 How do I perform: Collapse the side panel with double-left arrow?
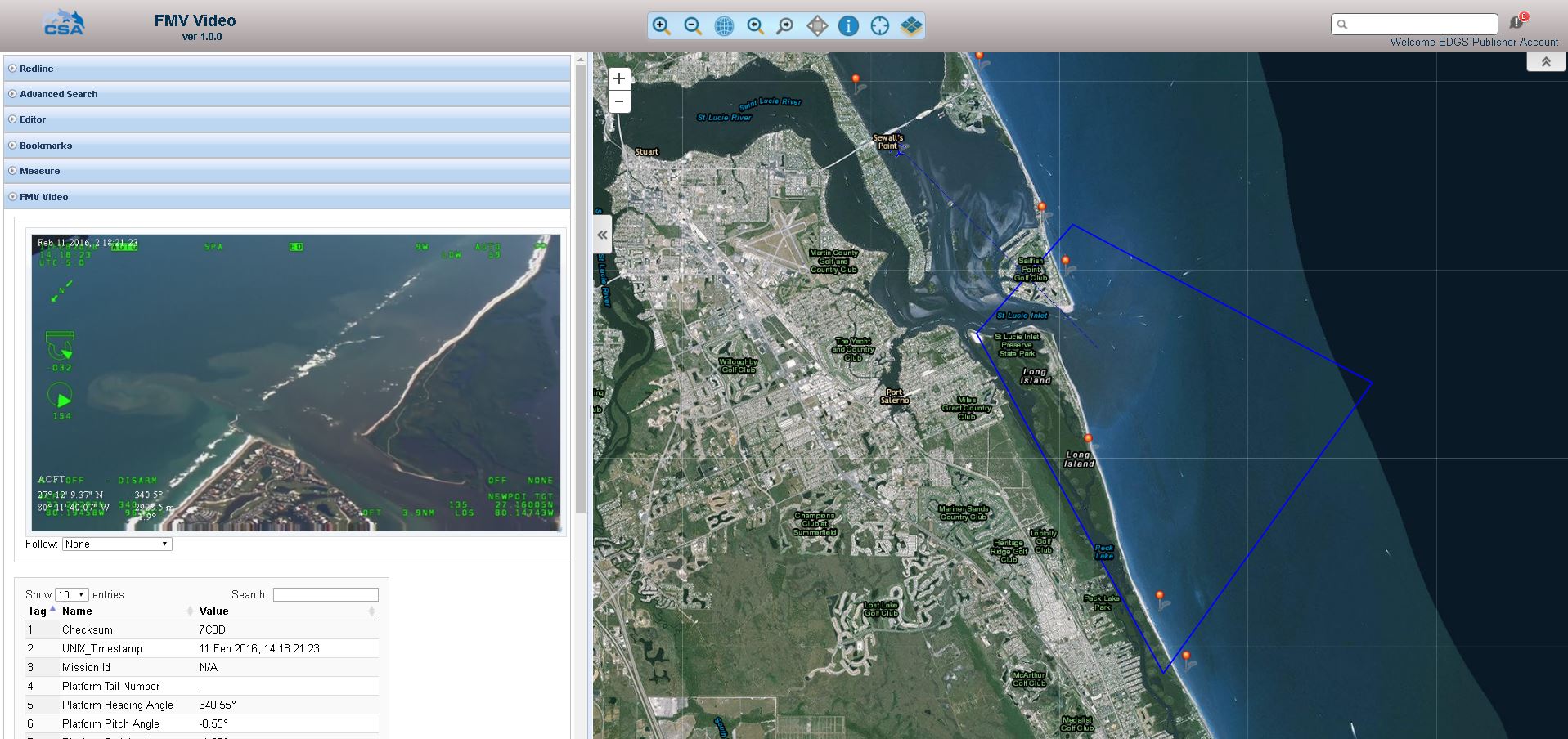point(602,235)
